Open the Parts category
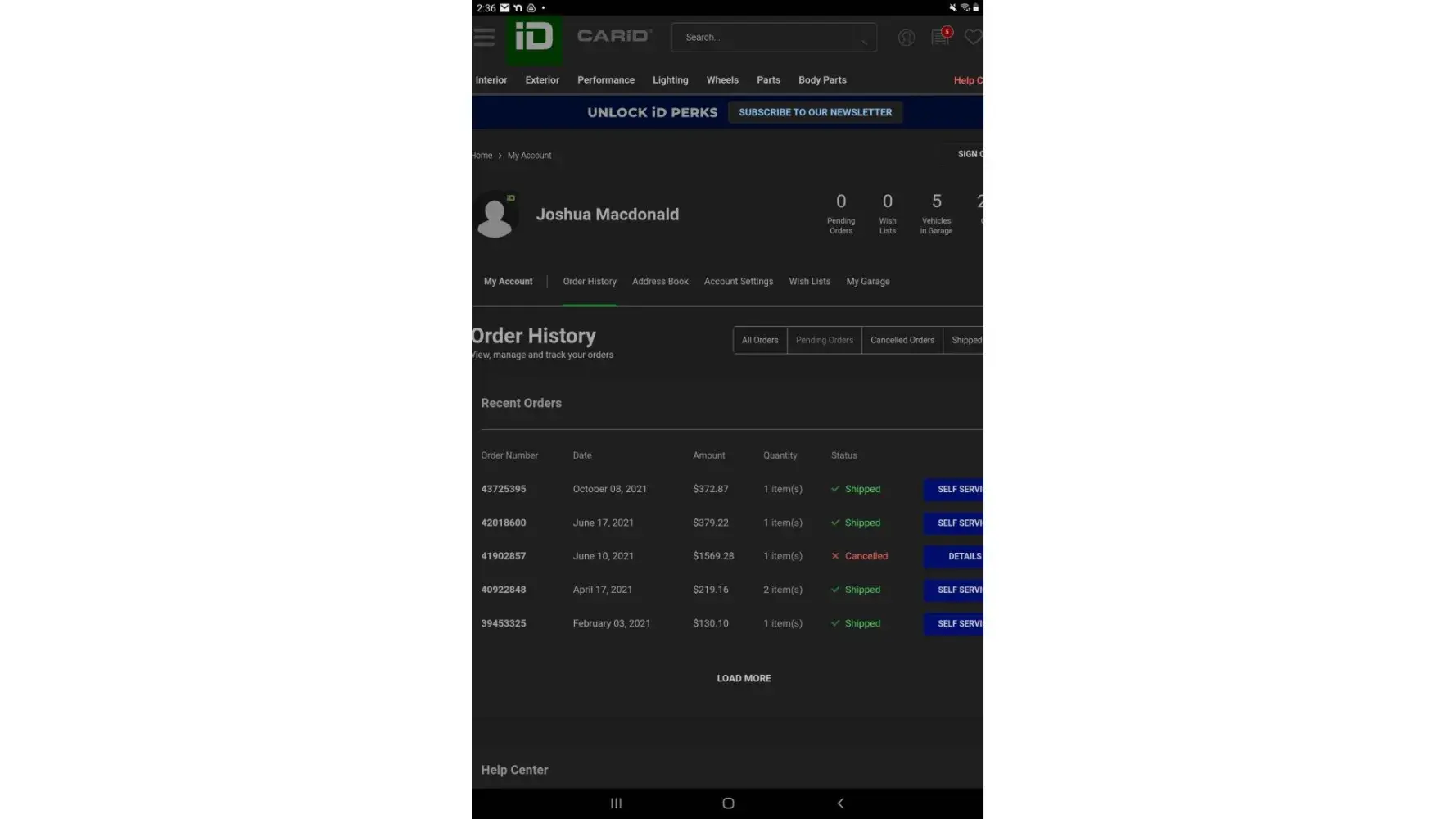The width and height of the screenshot is (1456, 819). click(x=768, y=80)
